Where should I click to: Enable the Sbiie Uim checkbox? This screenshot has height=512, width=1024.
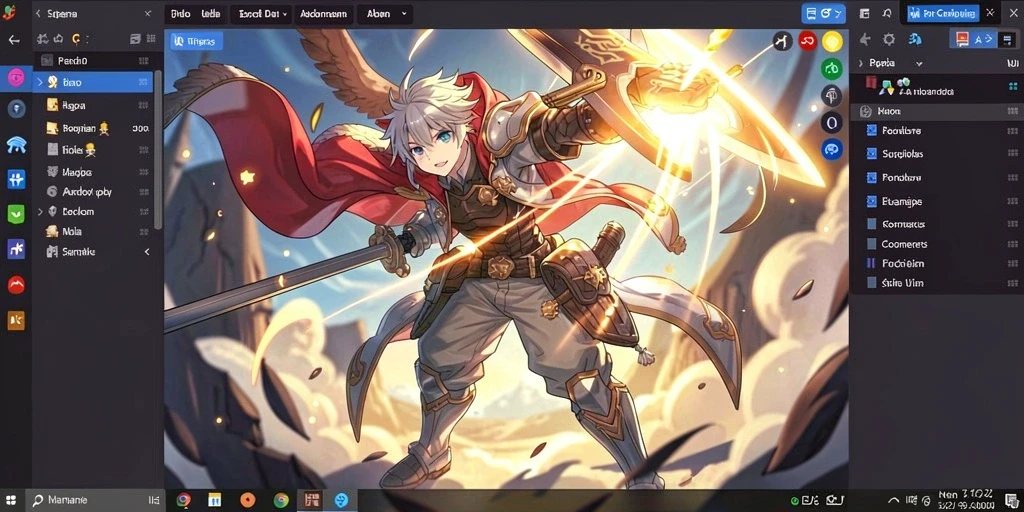pos(871,283)
